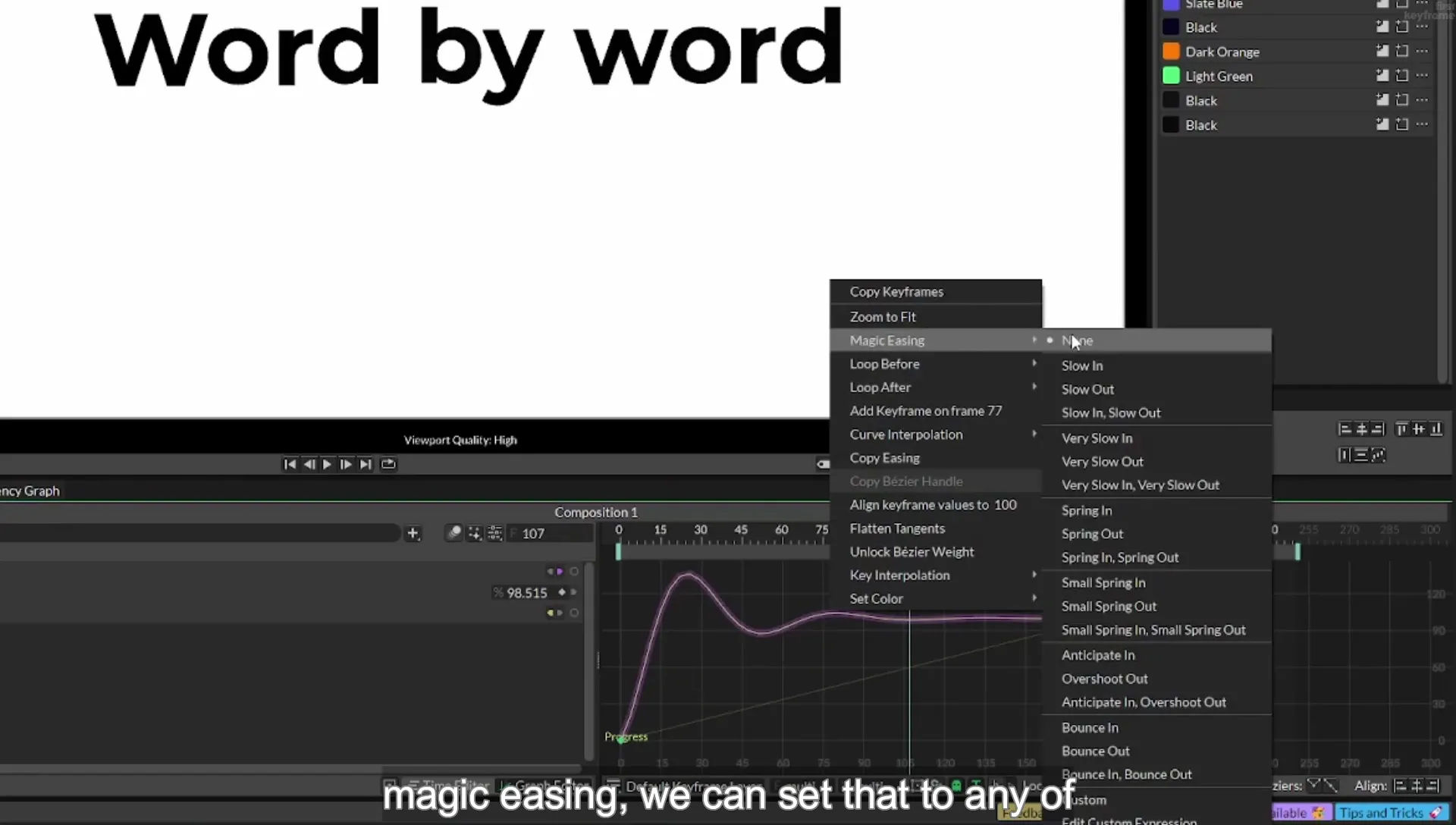
Task: Click the Light Green color swatch
Action: [x=1171, y=76]
